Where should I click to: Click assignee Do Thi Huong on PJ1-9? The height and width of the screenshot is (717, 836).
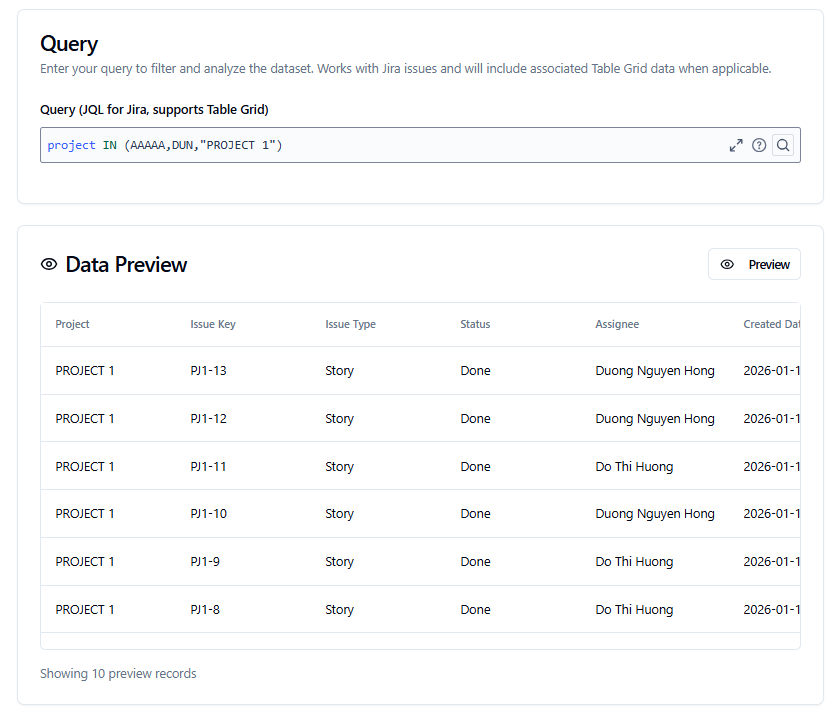click(634, 562)
